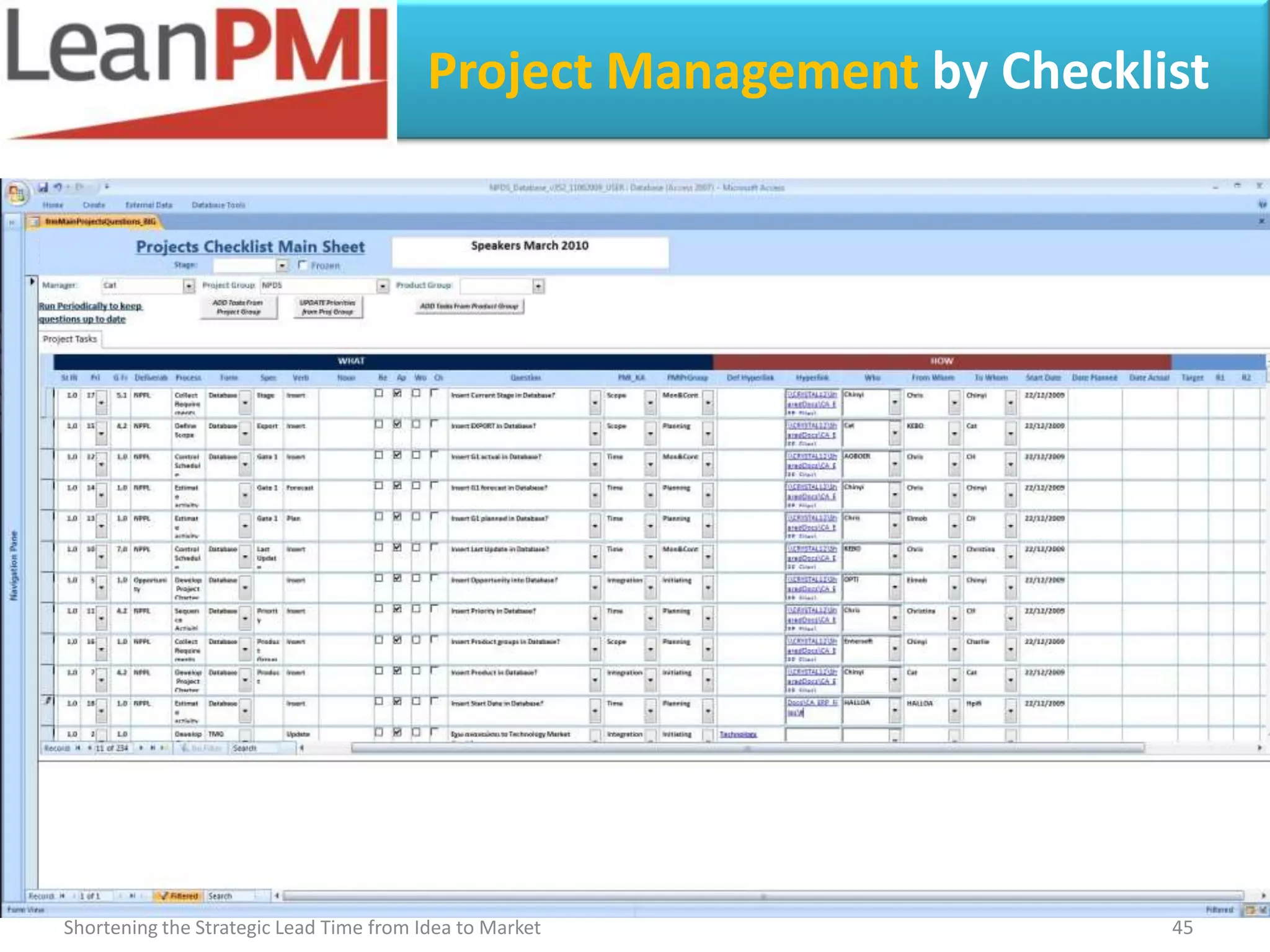This screenshot has height=952, width=1270.
Task: Click ADD Tasks From Project Group button
Action: (x=238, y=307)
